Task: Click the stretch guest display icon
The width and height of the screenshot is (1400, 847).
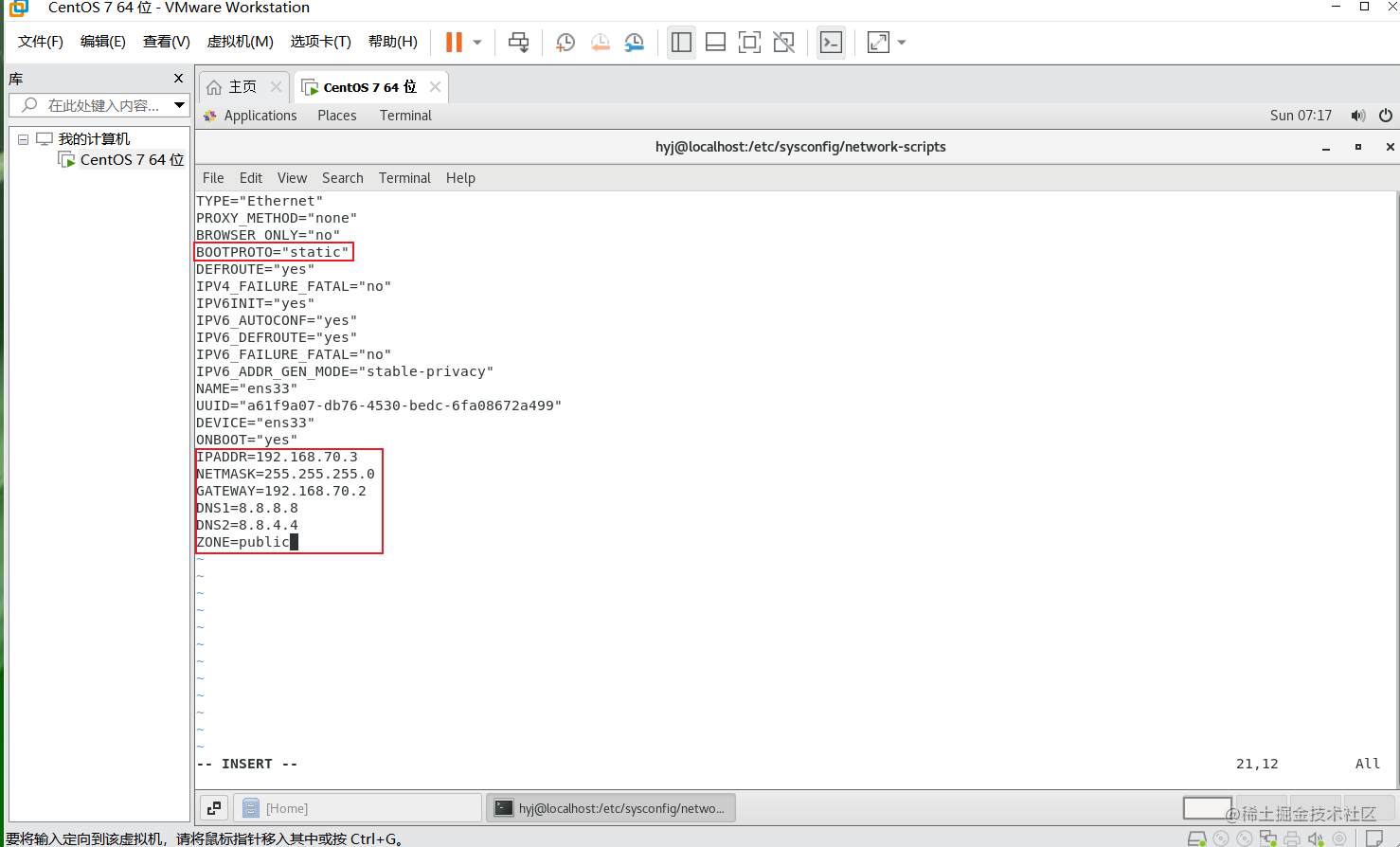Action: pyautogui.click(x=878, y=43)
